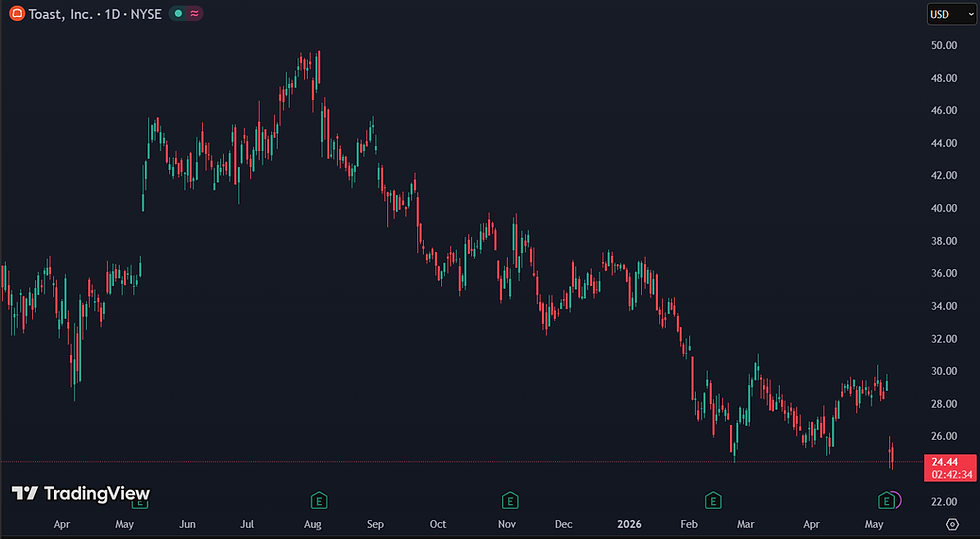Click the Oct label on time axis

click(x=438, y=525)
